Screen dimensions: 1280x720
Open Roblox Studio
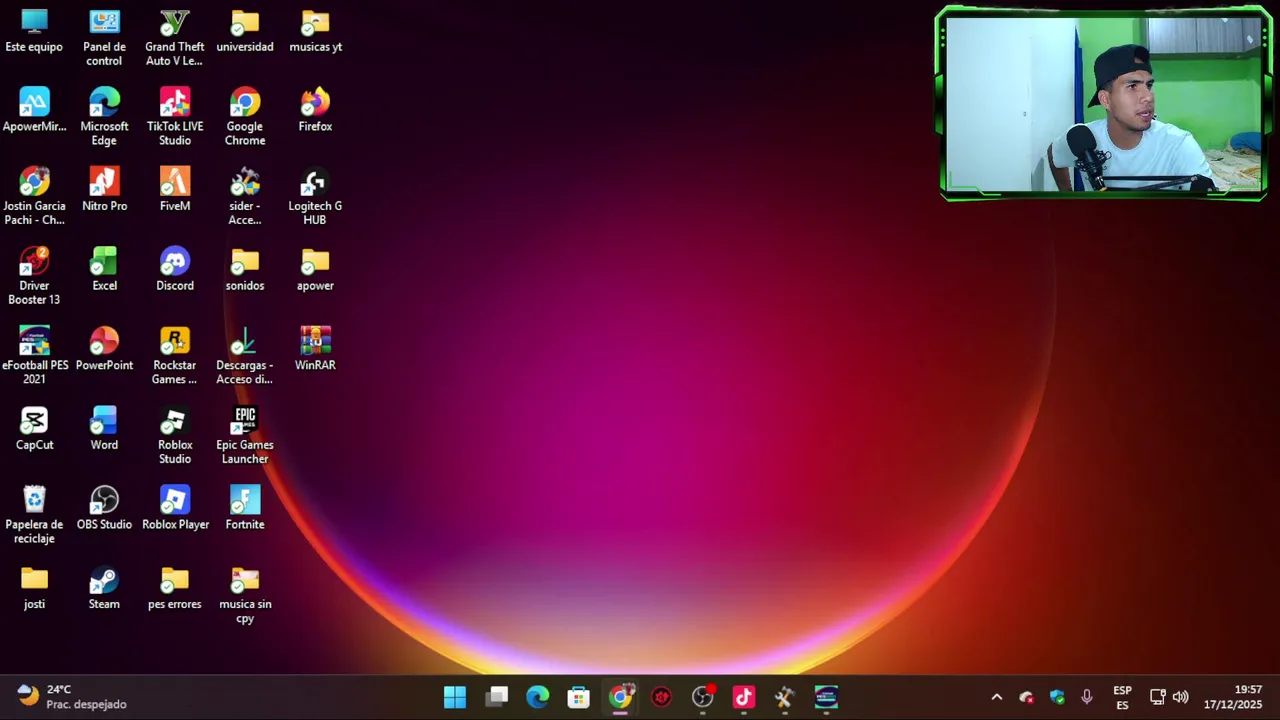(x=175, y=436)
